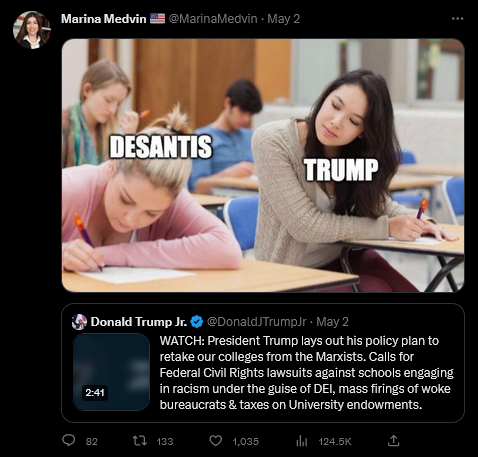Click the 82 replies count
Screen dimensions: 478x457
point(92,441)
